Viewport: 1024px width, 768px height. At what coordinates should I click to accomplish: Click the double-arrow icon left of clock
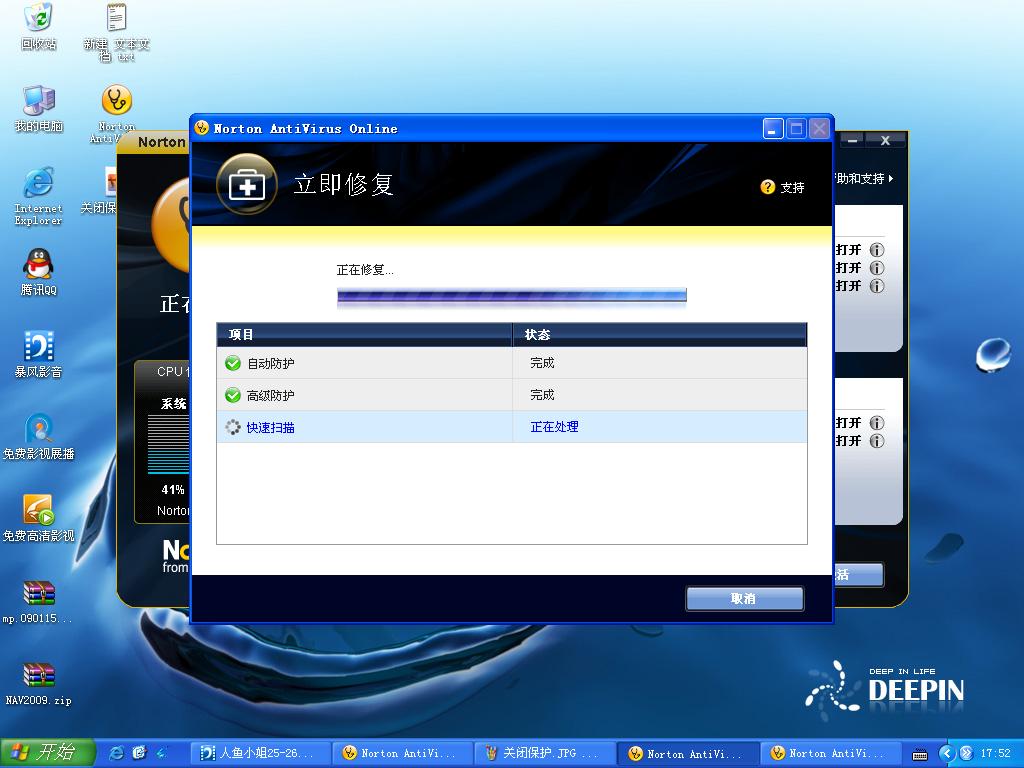(x=966, y=754)
